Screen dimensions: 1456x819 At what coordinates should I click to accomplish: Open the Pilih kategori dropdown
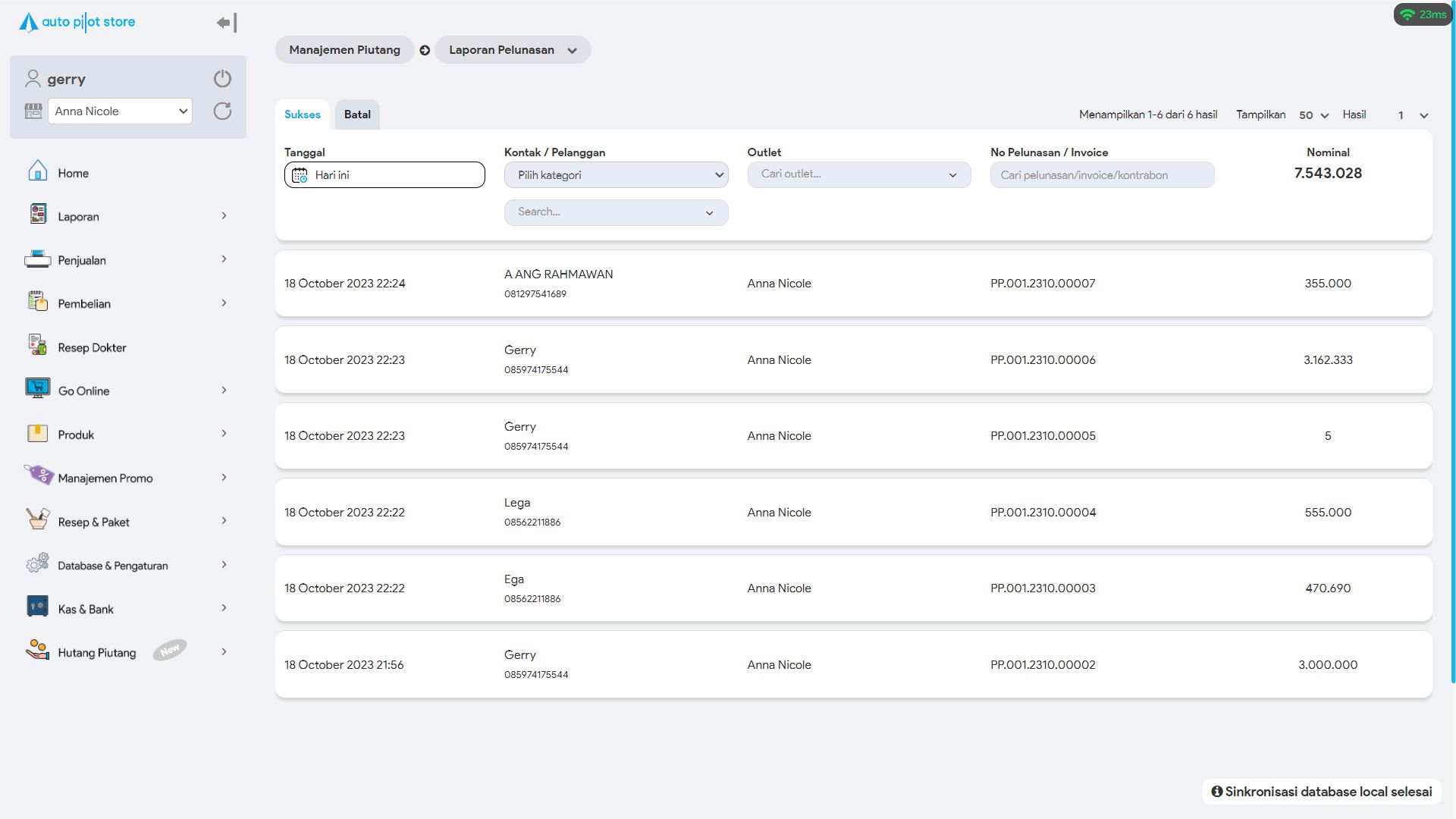click(616, 175)
